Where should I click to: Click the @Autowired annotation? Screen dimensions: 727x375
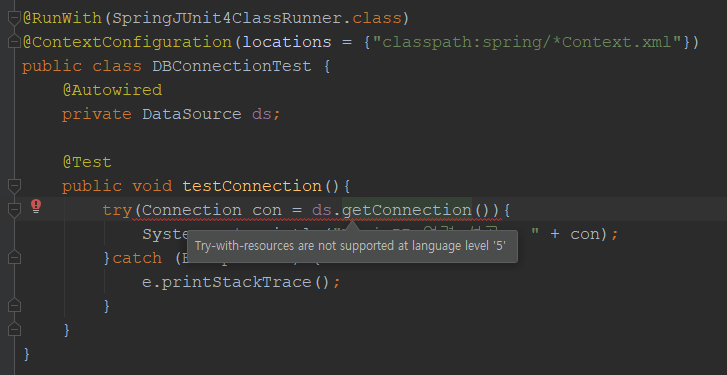[x=112, y=90]
